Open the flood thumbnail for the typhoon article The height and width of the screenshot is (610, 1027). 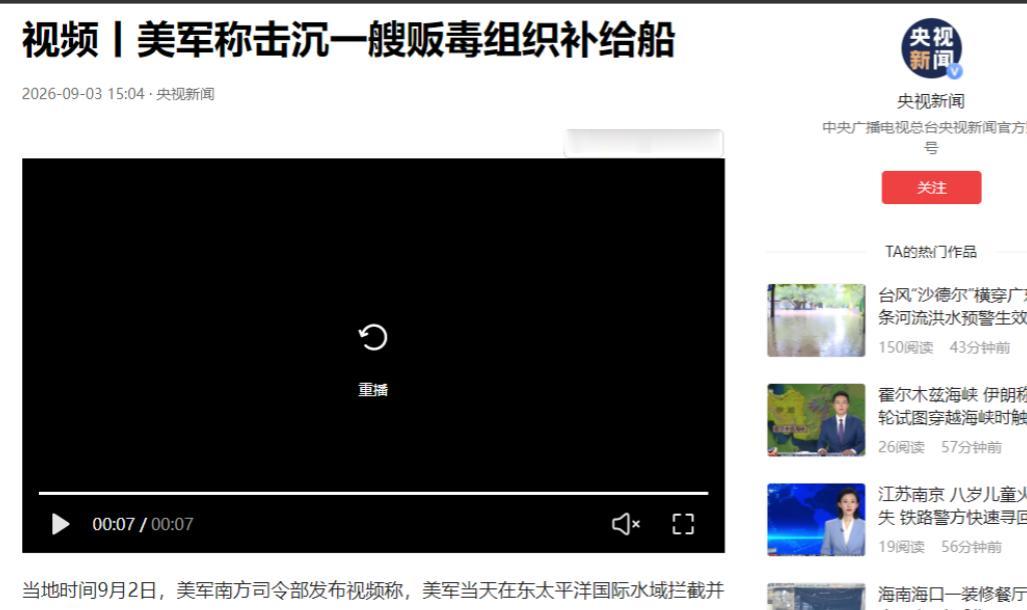pos(816,320)
